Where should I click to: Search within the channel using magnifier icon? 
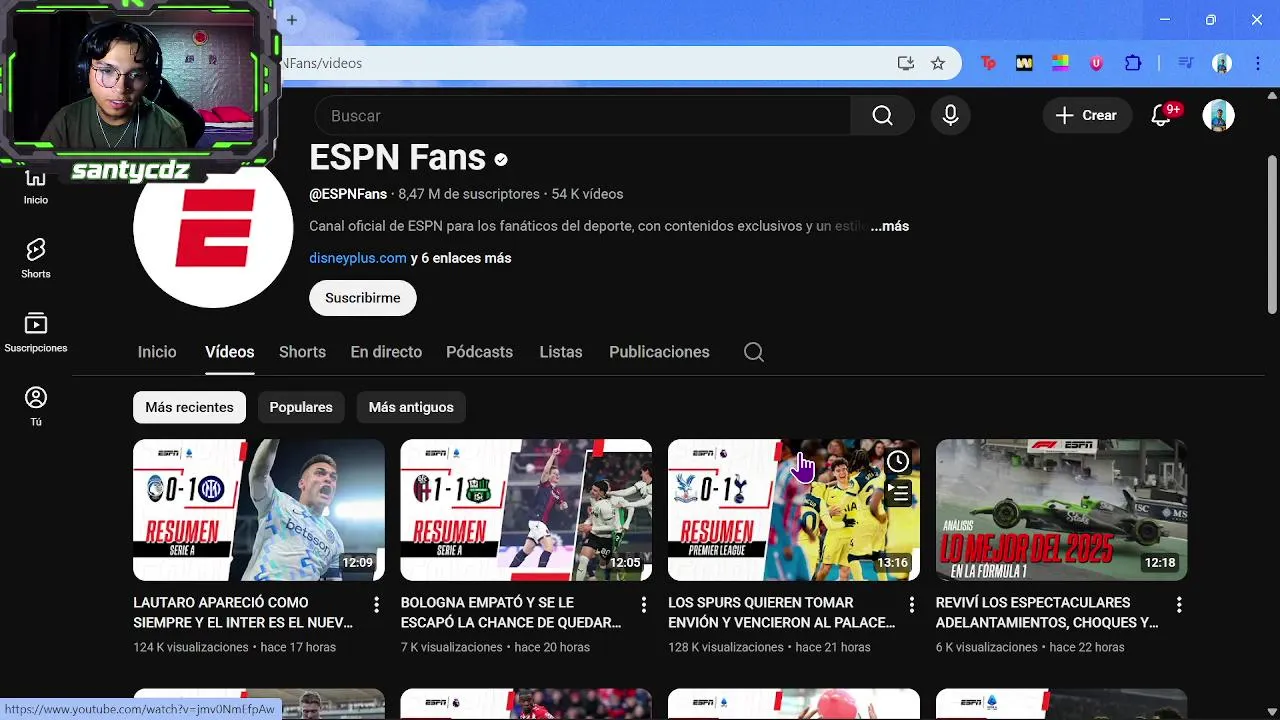[754, 352]
